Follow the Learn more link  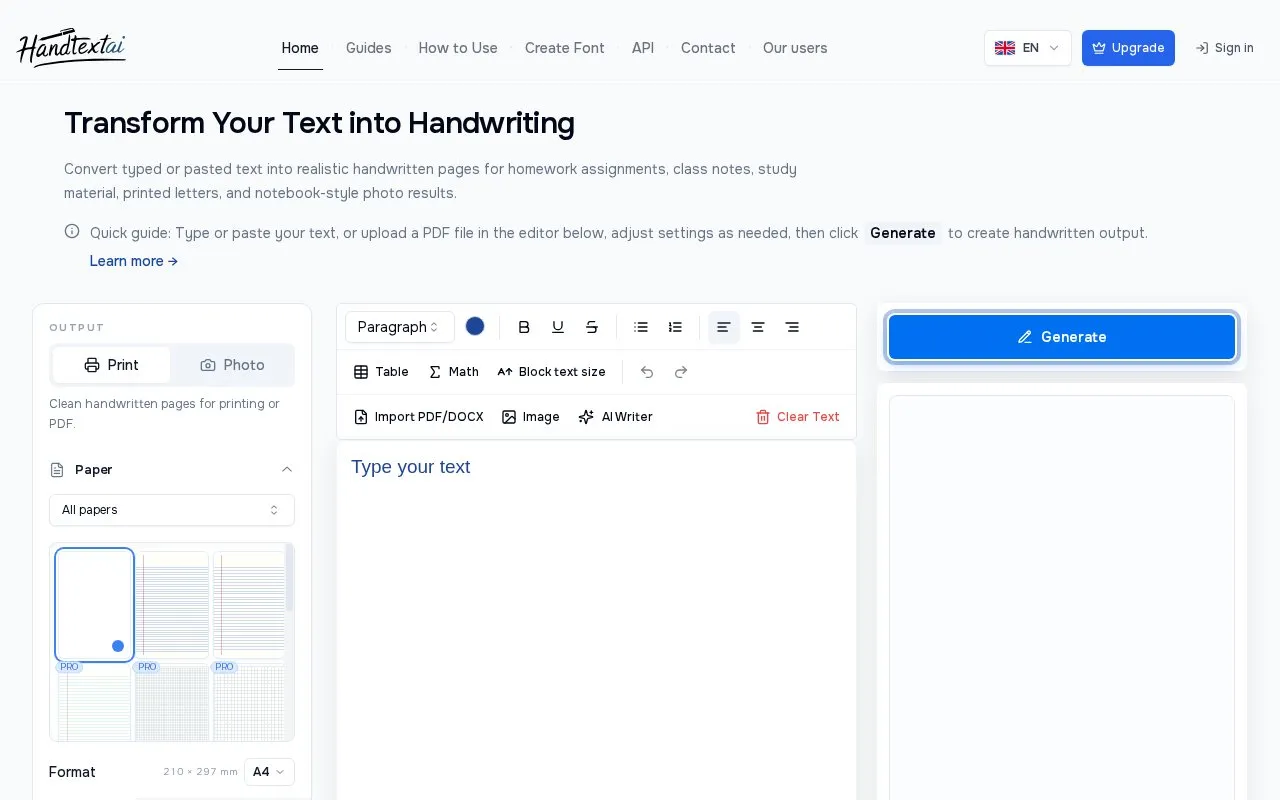(x=134, y=261)
